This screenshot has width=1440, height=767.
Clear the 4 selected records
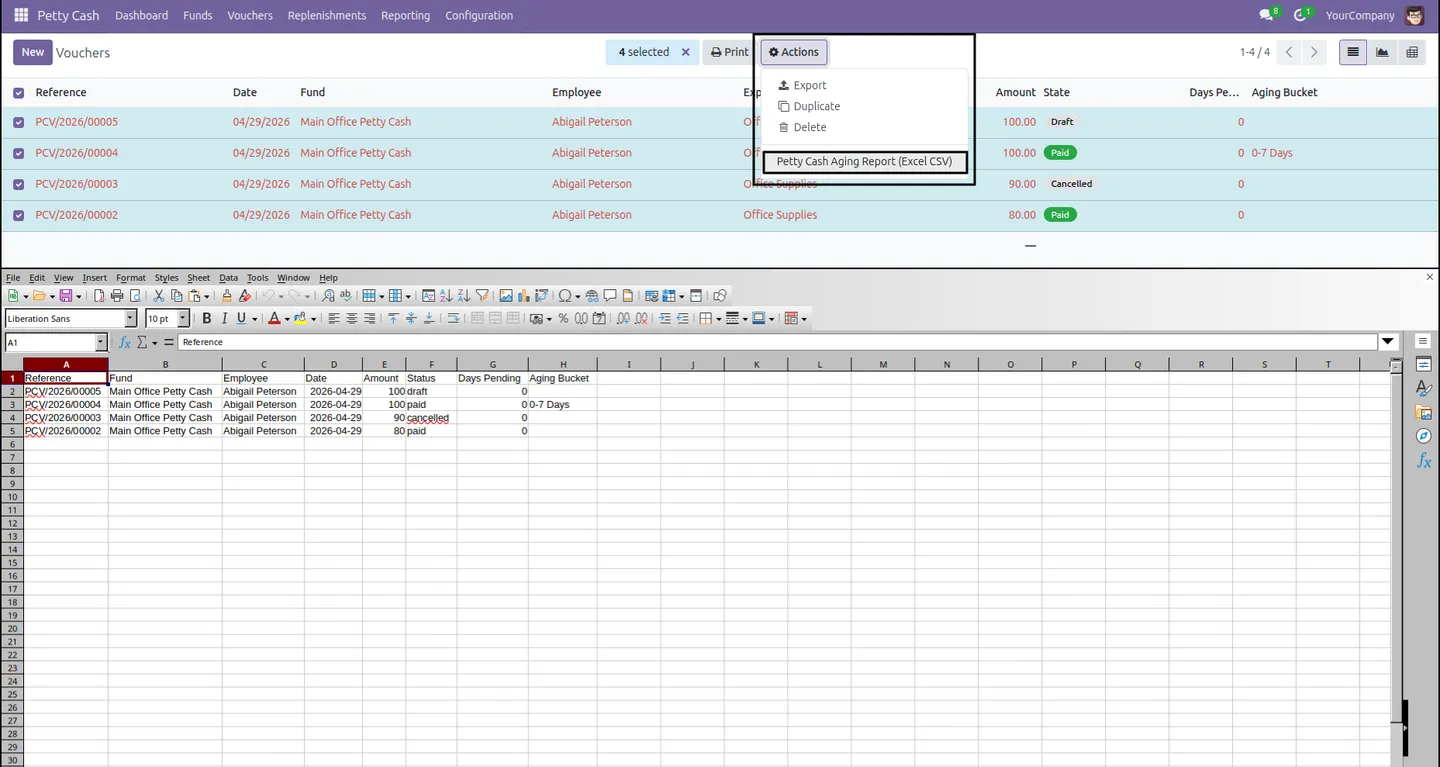pos(686,52)
